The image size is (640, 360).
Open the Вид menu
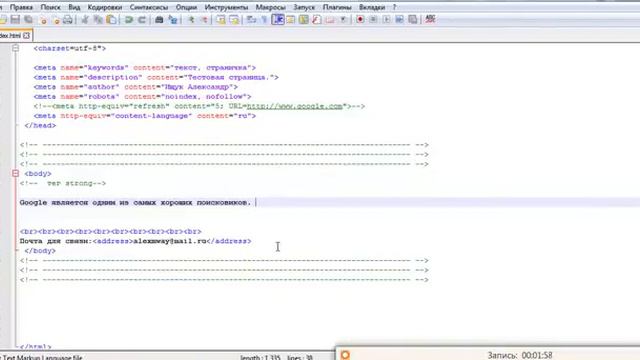click(x=74, y=7)
